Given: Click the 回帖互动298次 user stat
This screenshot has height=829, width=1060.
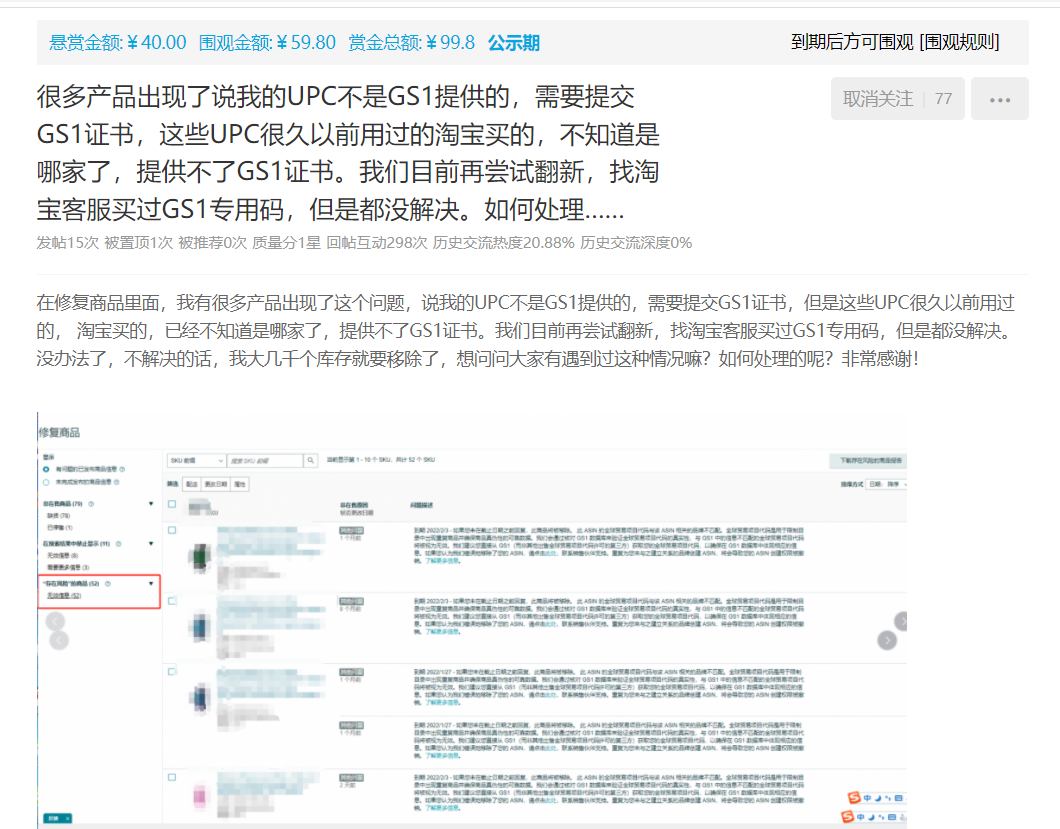Looking at the screenshot, I should point(377,243).
